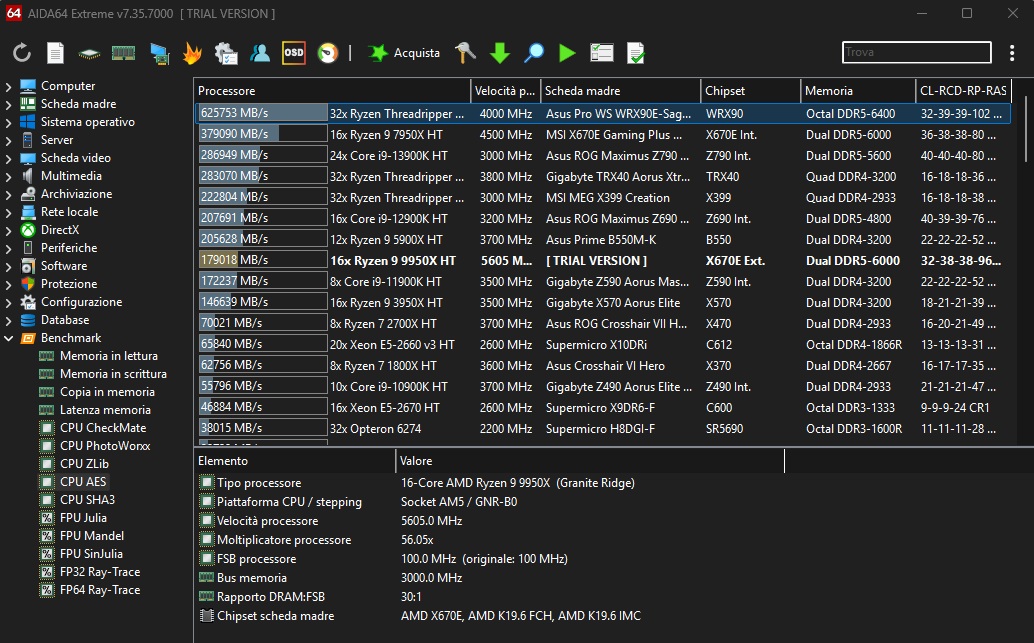
Task: Open the gauge sensor panel icon
Action: click(328, 53)
